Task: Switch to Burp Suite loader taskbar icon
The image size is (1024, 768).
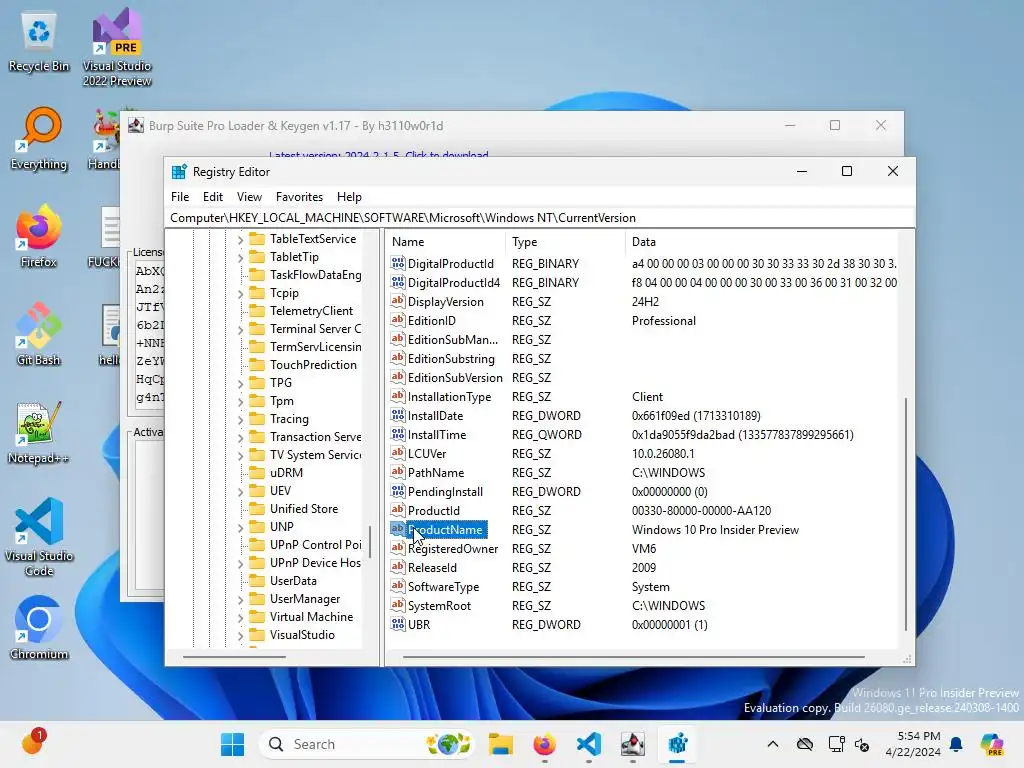Action: point(632,744)
